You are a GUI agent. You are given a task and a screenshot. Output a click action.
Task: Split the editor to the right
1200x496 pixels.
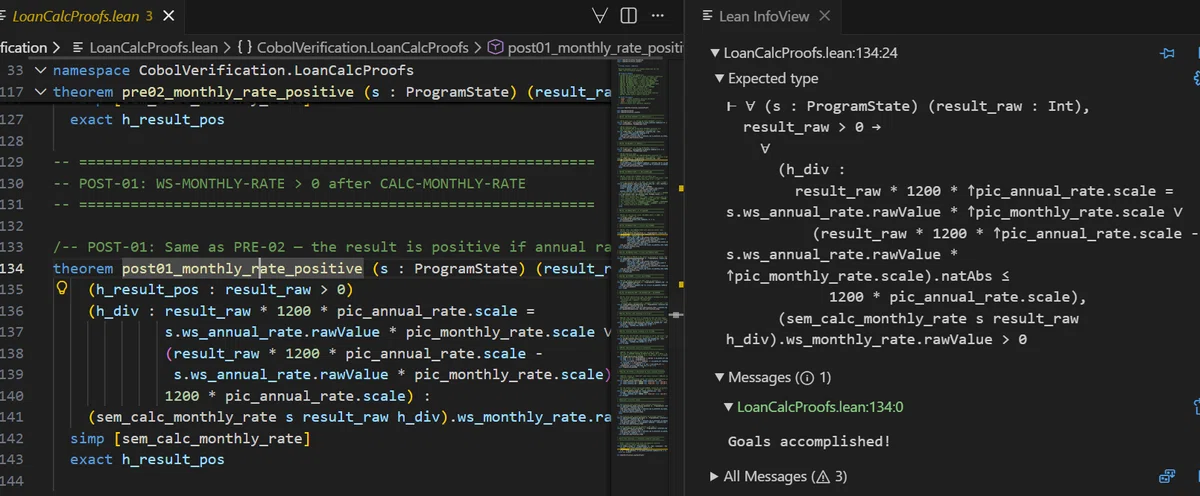(629, 15)
